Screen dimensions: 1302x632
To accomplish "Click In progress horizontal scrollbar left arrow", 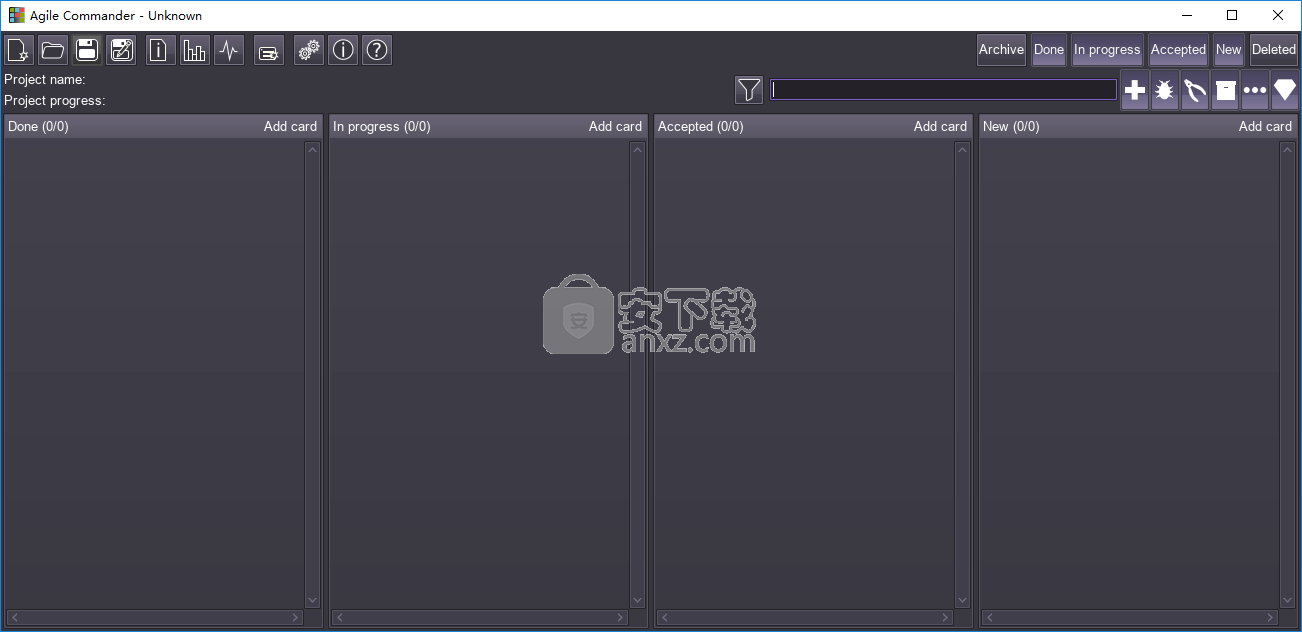I will coord(339,618).
